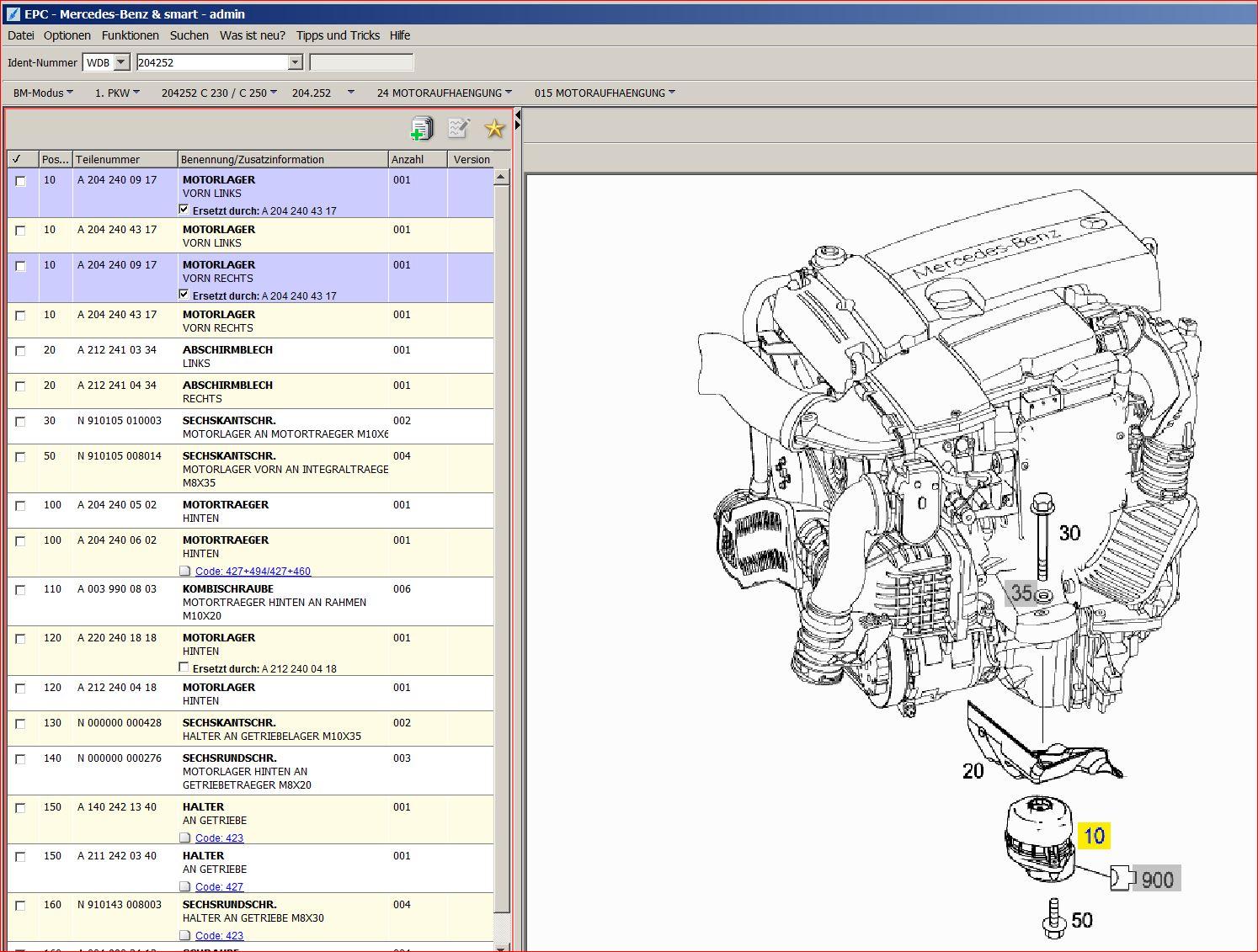Open the Hilfe menu
1258x952 pixels.
pos(400,35)
